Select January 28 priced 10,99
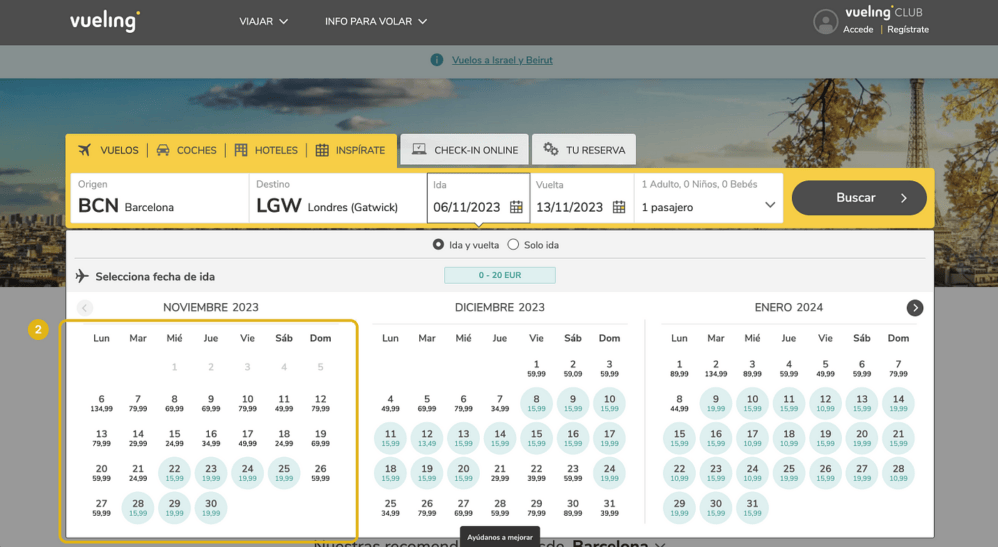998x547 pixels. point(899,472)
